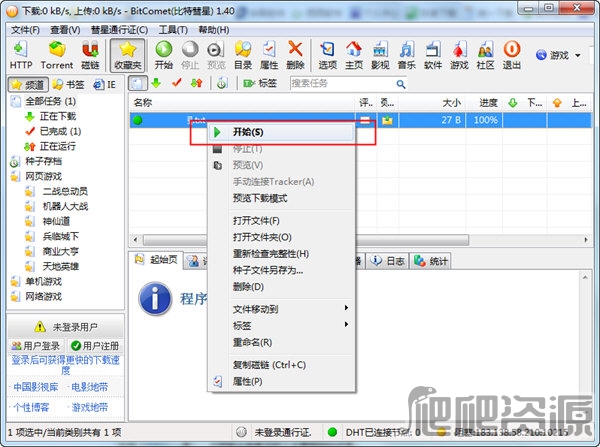
Task: Click the Torrent toolbar icon
Action: (x=56, y=54)
